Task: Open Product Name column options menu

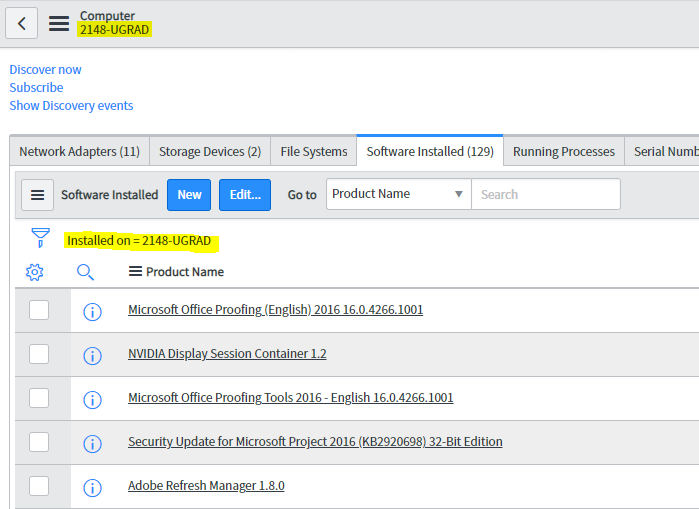Action: [135, 272]
